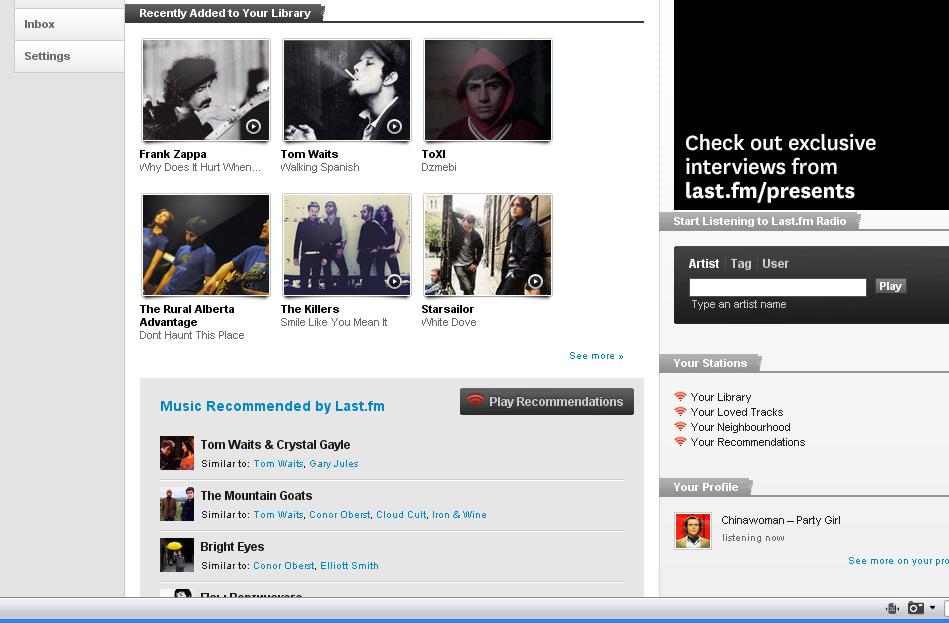Click the Tom Waits & Crystal Gayle thumbnail
Screen dimensions: 949x623
[177, 453]
